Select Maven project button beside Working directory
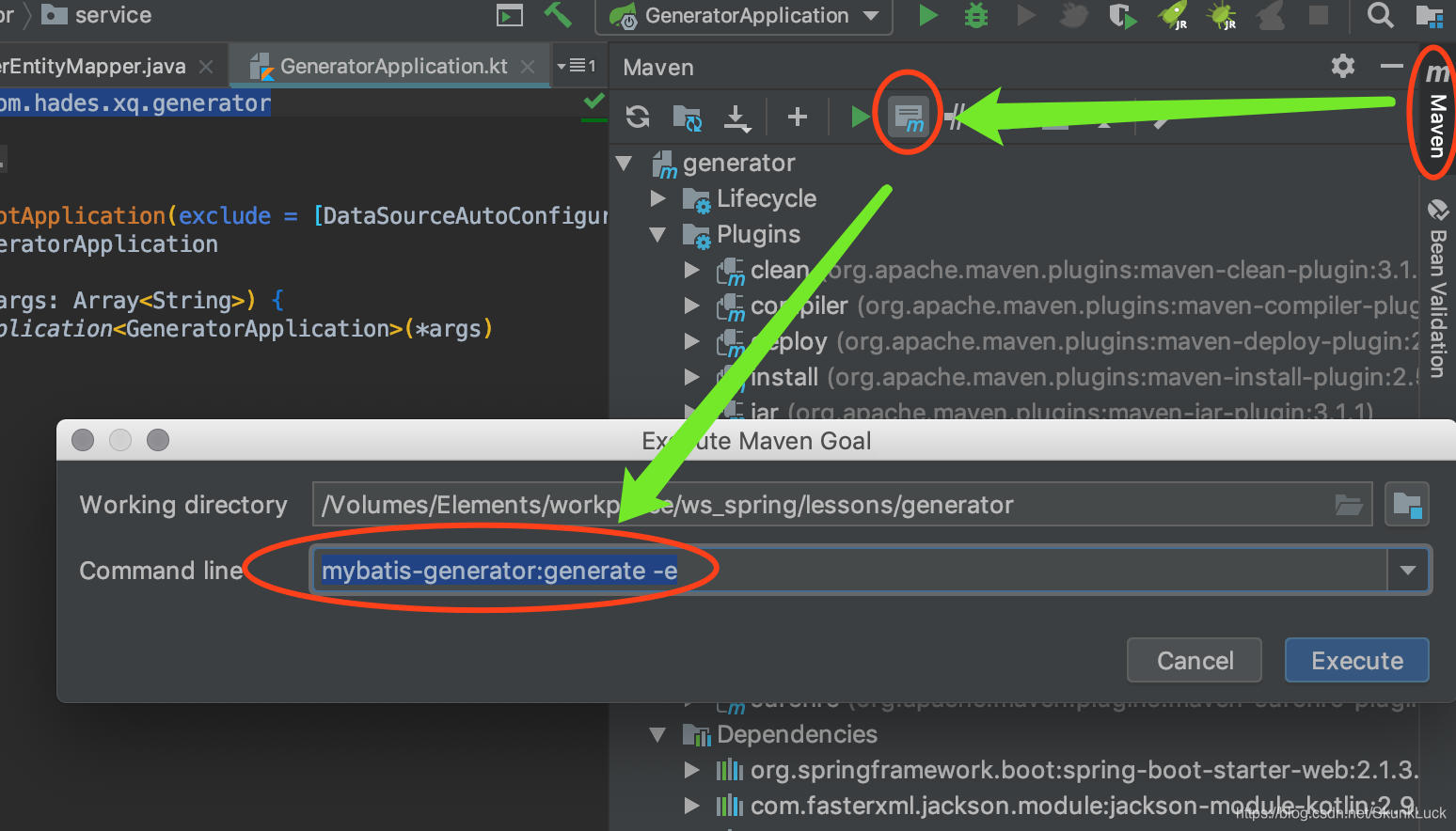 click(1407, 505)
